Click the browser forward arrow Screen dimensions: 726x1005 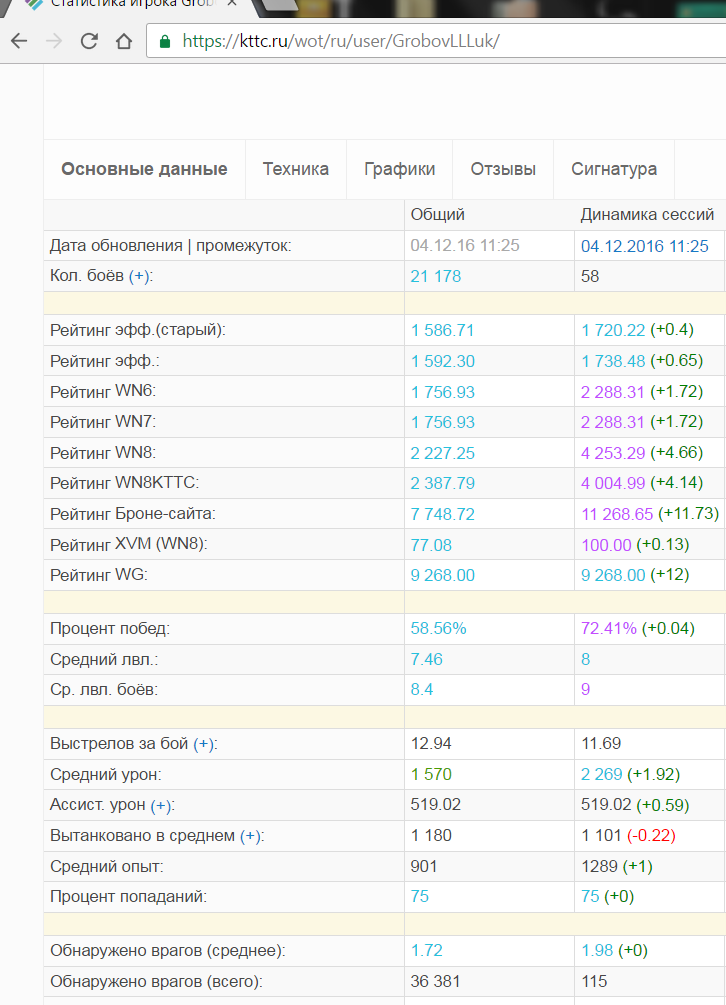tap(54, 41)
